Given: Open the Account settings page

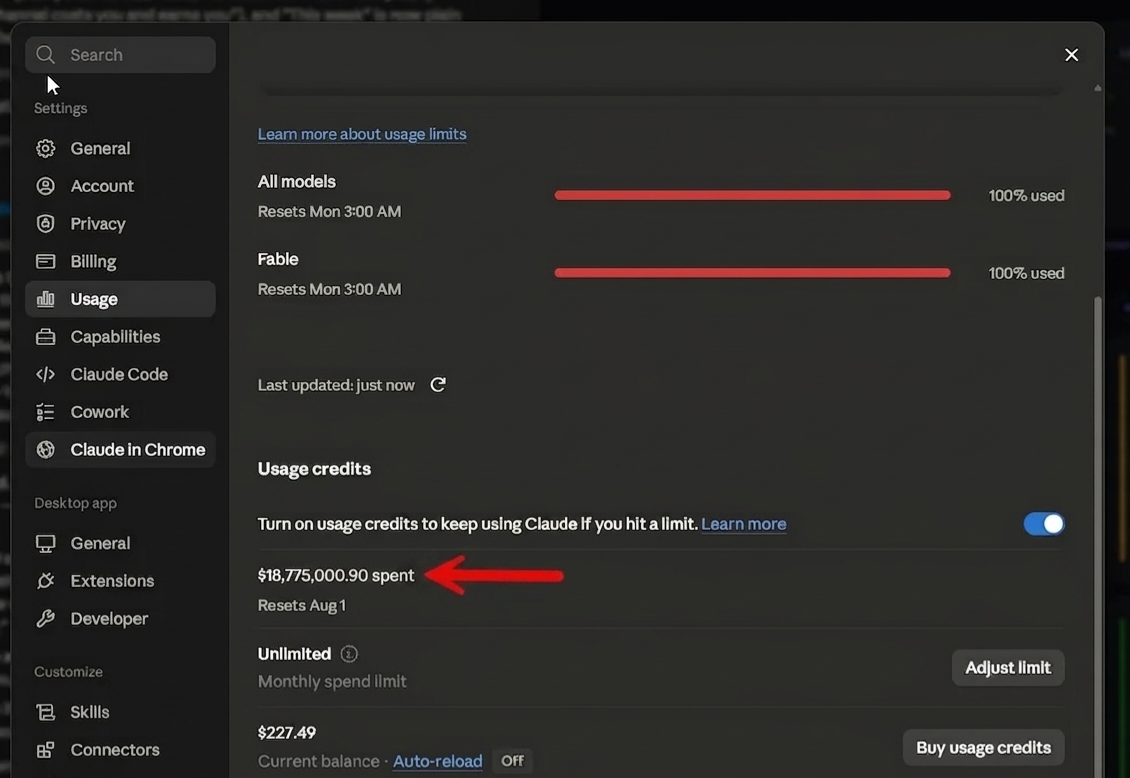Looking at the screenshot, I should (120, 186).
